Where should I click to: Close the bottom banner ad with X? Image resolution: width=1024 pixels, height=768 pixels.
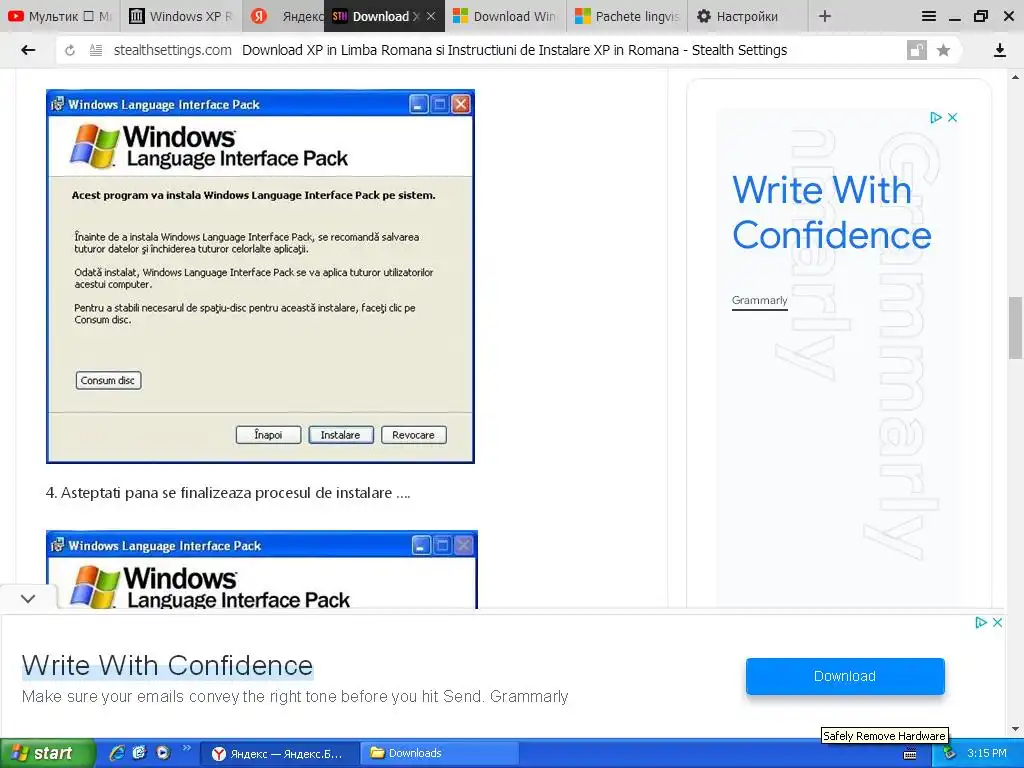click(997, 622)
